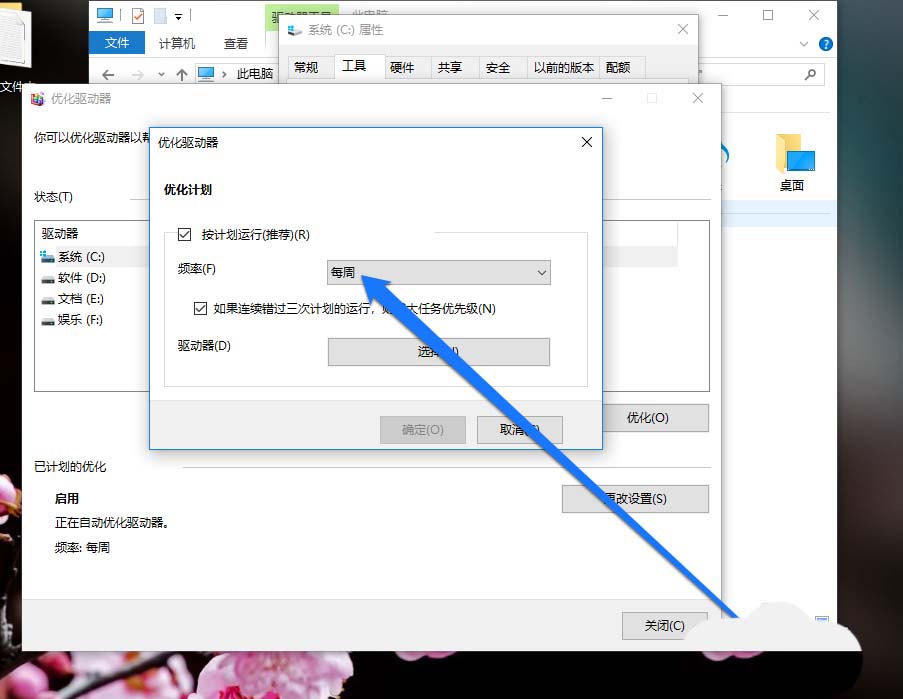The image size is (903, 699).
Task: Click the 娱乐 (F:) drive icon
Action: (47, 320)
